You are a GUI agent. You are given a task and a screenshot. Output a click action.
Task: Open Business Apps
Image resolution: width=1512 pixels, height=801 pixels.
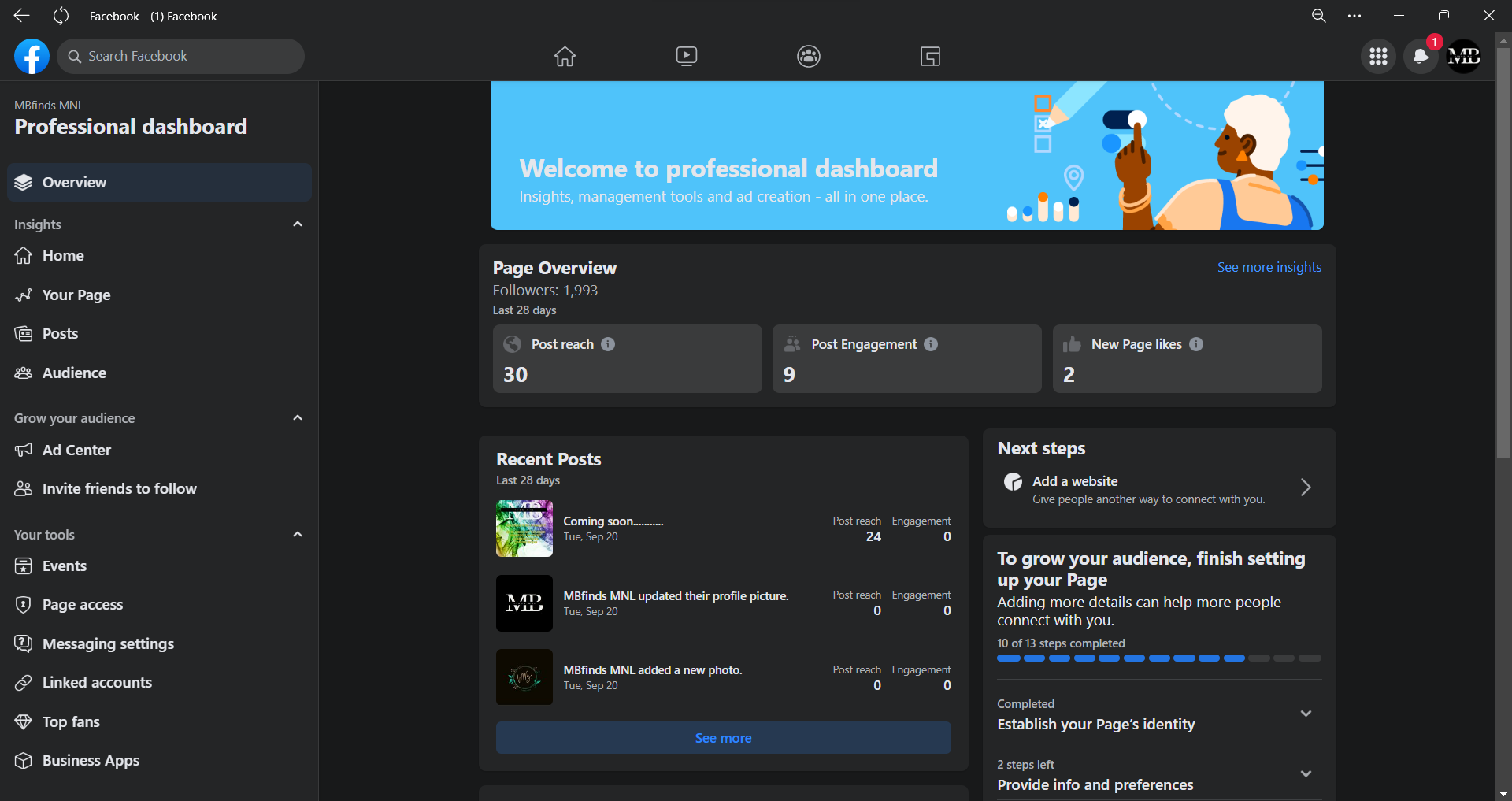(159, 761)
